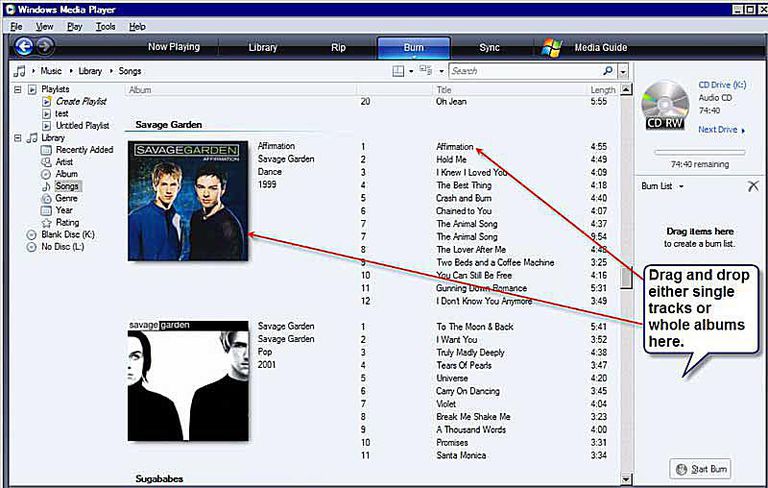
Task: Select the track "Hold Me"
Action: tap(451, 159)
